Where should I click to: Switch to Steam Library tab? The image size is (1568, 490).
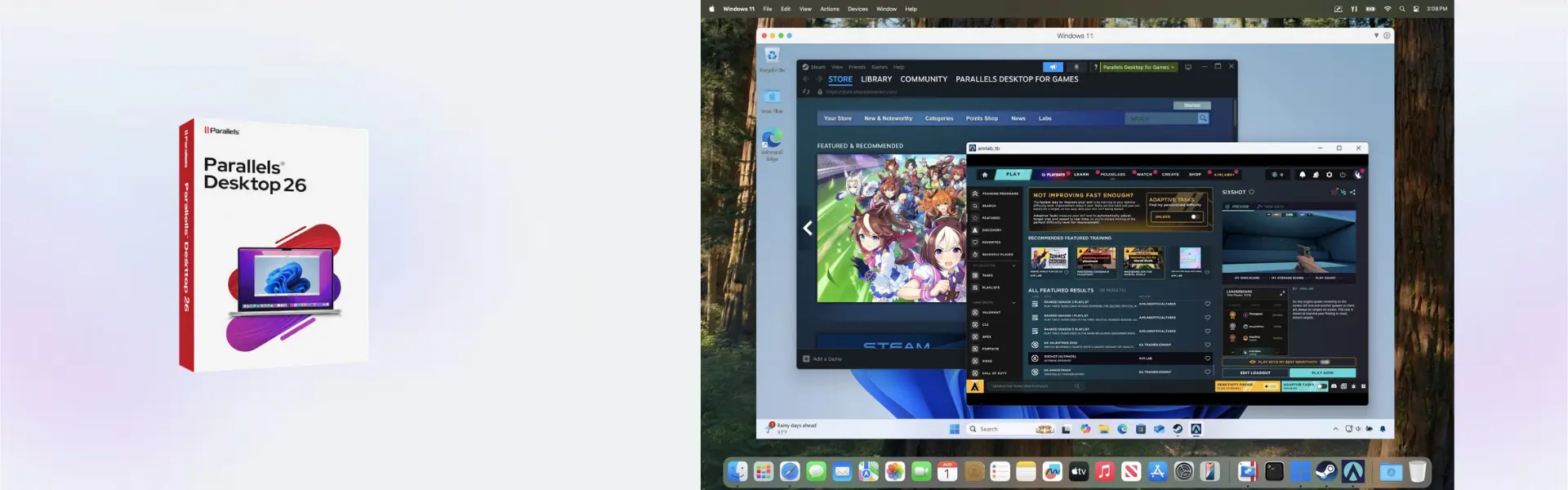[x=876, y=79]
